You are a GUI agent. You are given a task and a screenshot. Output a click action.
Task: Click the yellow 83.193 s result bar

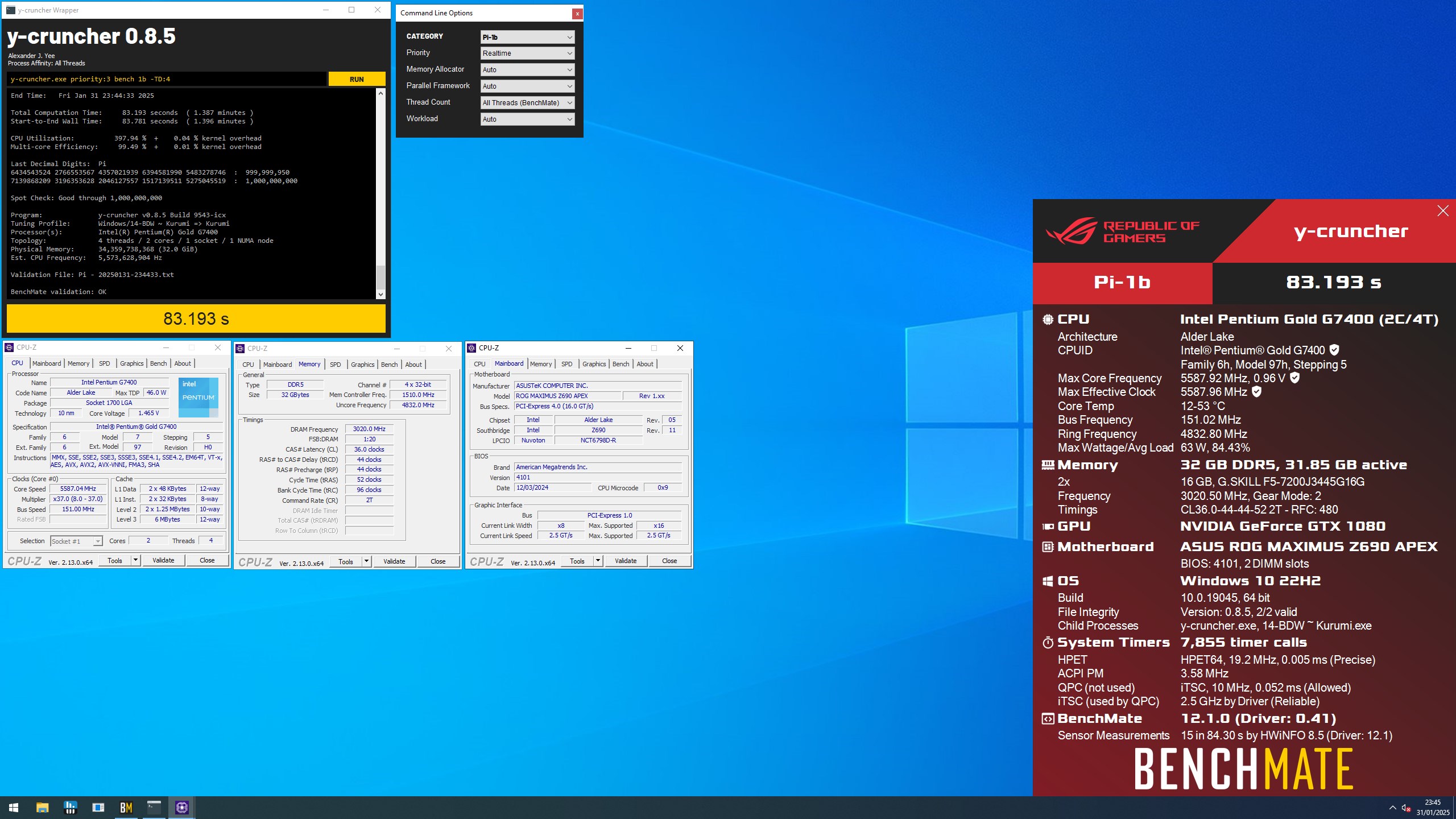point(196,318)
